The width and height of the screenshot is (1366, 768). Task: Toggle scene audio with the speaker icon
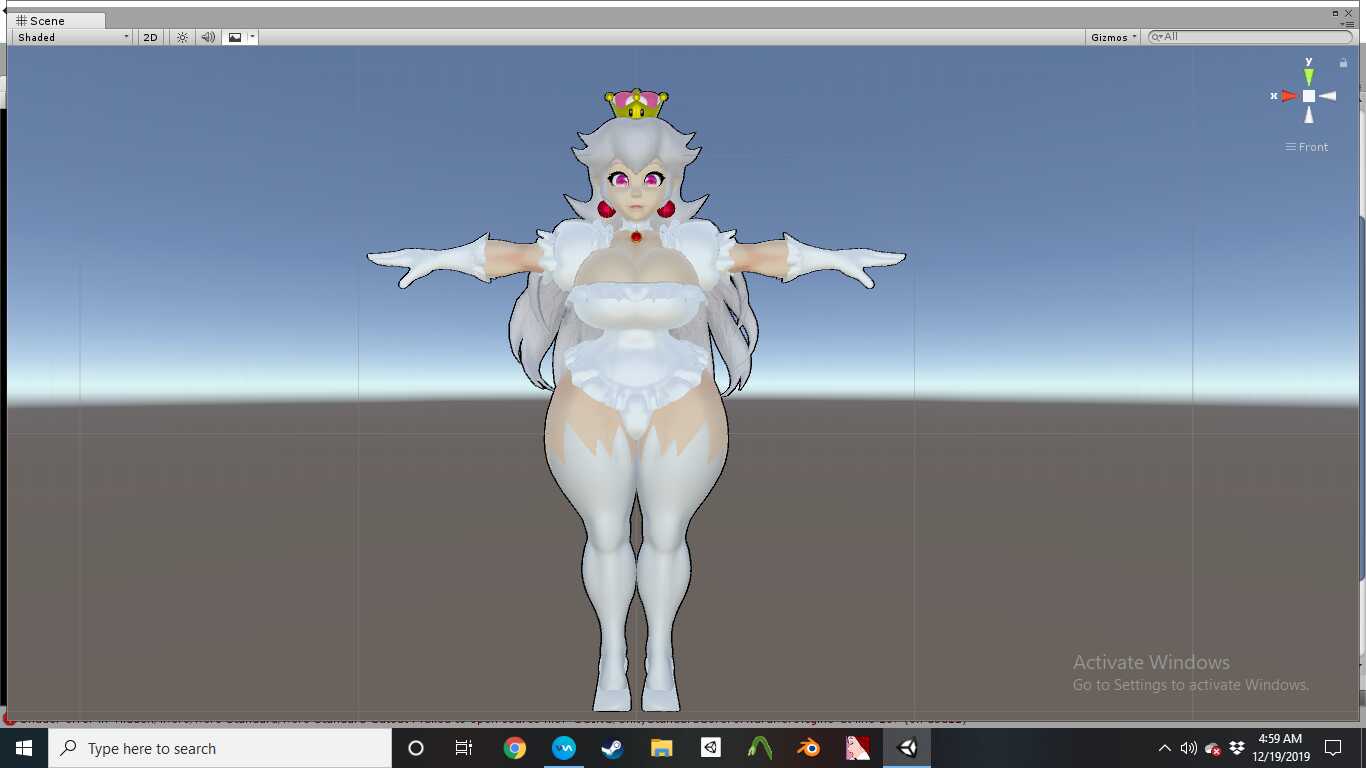click(x=208, y=37)
